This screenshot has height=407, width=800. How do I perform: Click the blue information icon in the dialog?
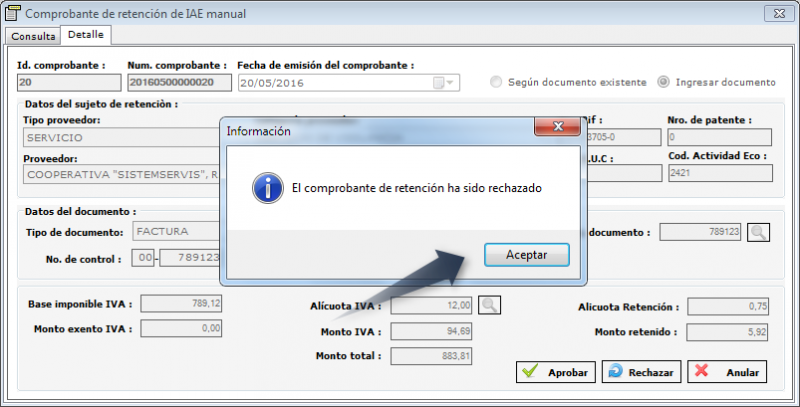[267, 188]
